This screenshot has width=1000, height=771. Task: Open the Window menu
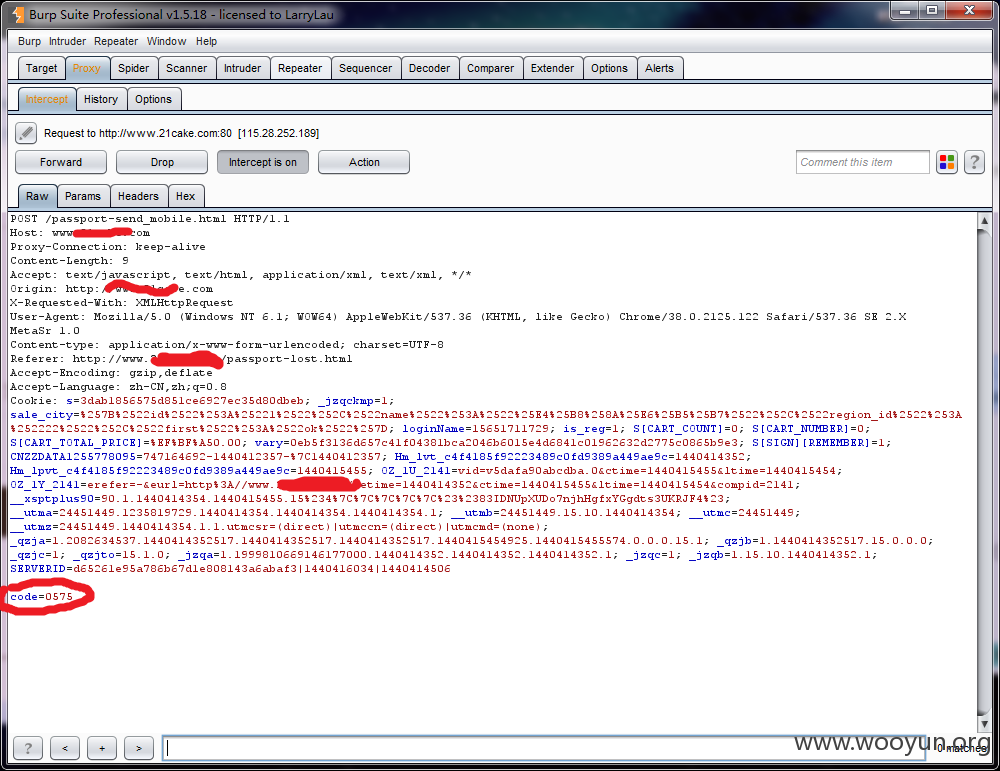tap(166, 41)
